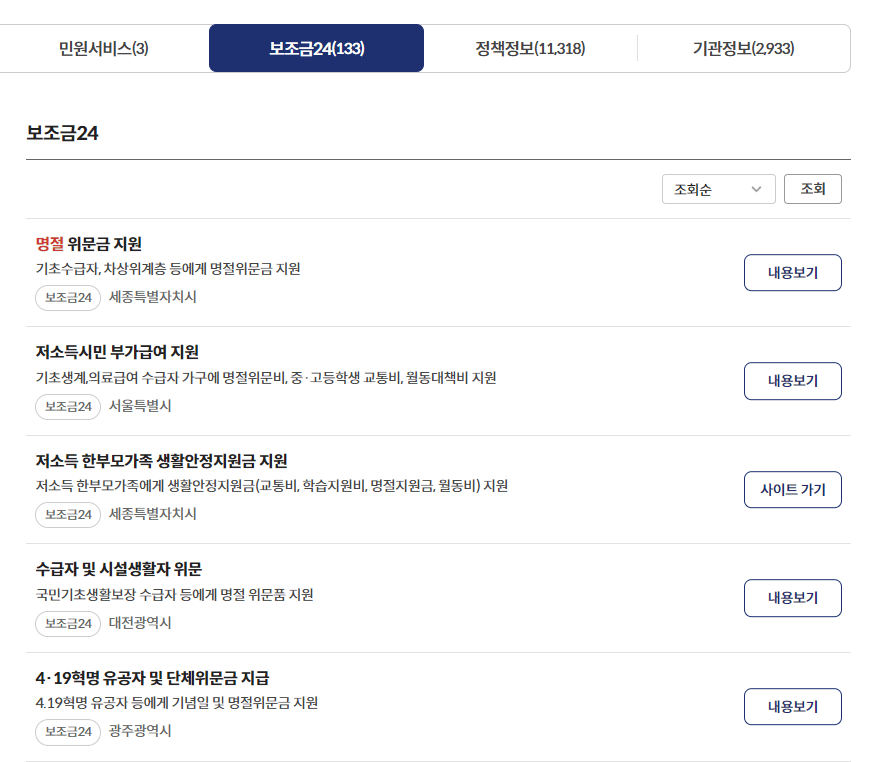The height and width of the screenshot is (762, 872).
Task: Click 내용보기 for 명절 위문금 지원
Action: (792, 272)
